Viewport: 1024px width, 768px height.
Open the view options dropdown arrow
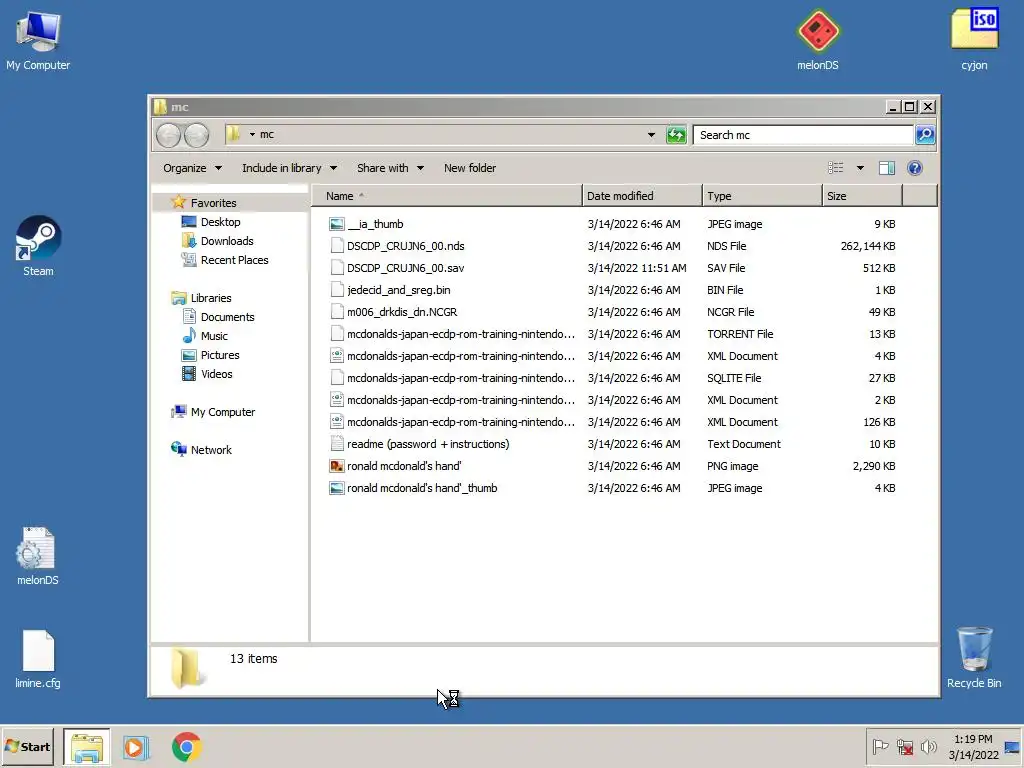[x=860, y=168]
